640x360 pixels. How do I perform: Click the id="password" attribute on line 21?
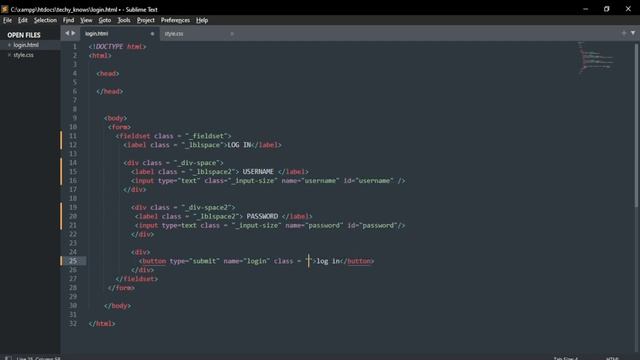click(372, 225)
